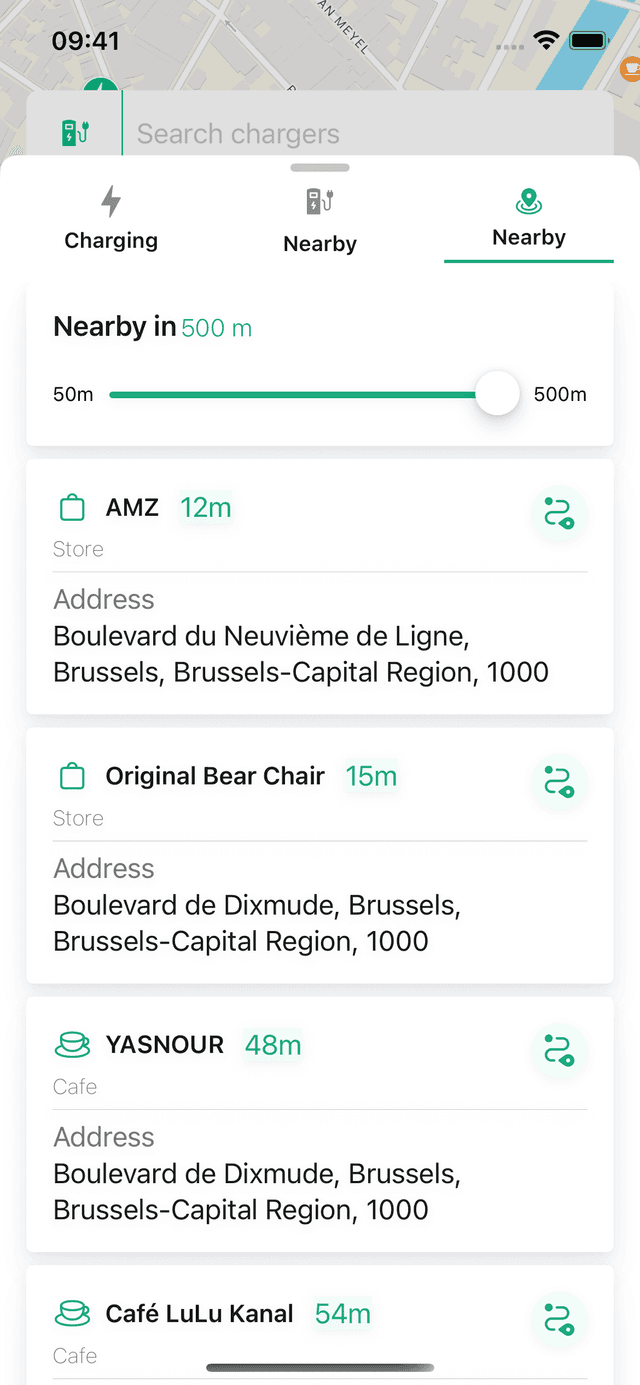Get directions to YASNOUR cafe

click(x=558, y=1051)
